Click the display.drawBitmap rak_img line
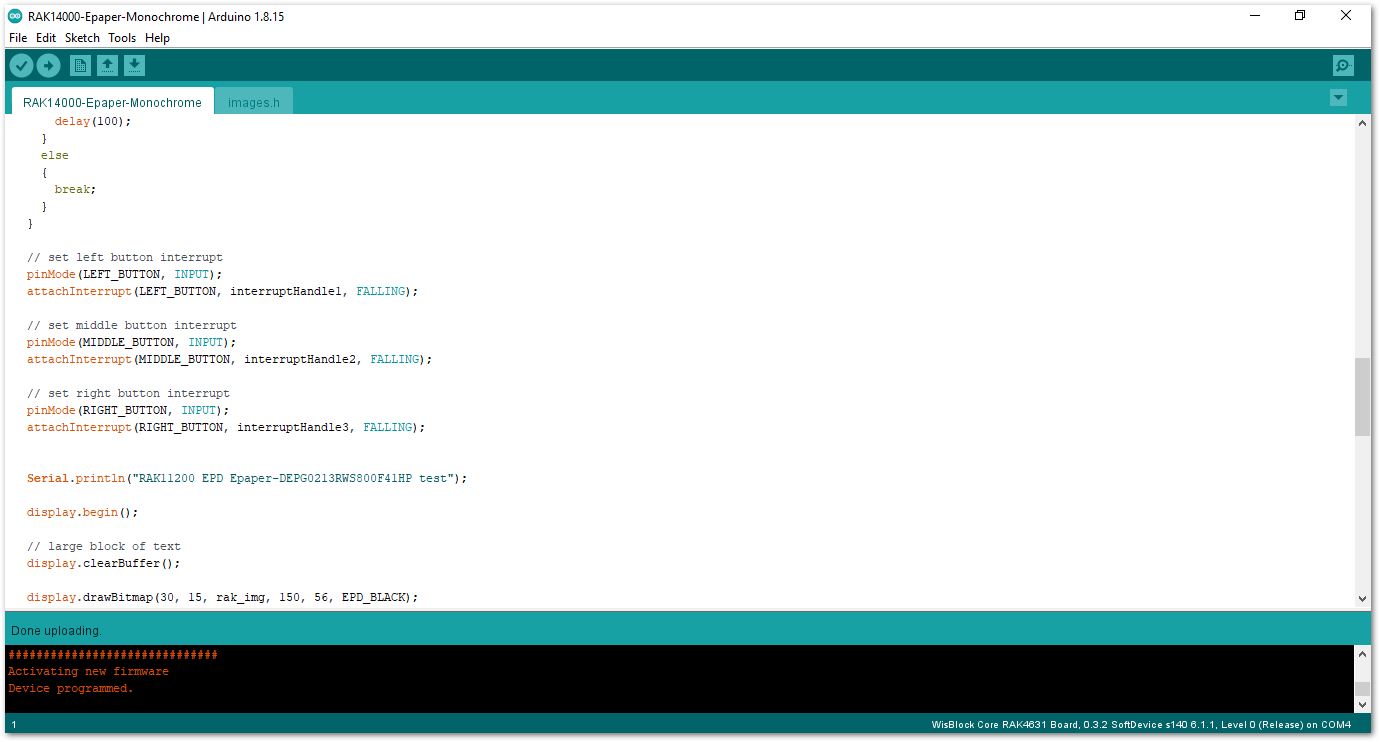Screen dimensions: 1380x742 click(x=222, y=597)
